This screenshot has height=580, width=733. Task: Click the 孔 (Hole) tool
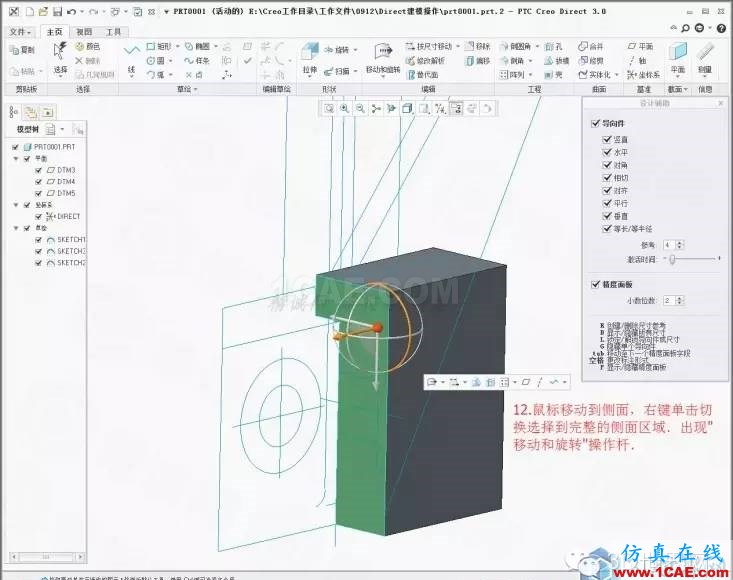point(553,46)
